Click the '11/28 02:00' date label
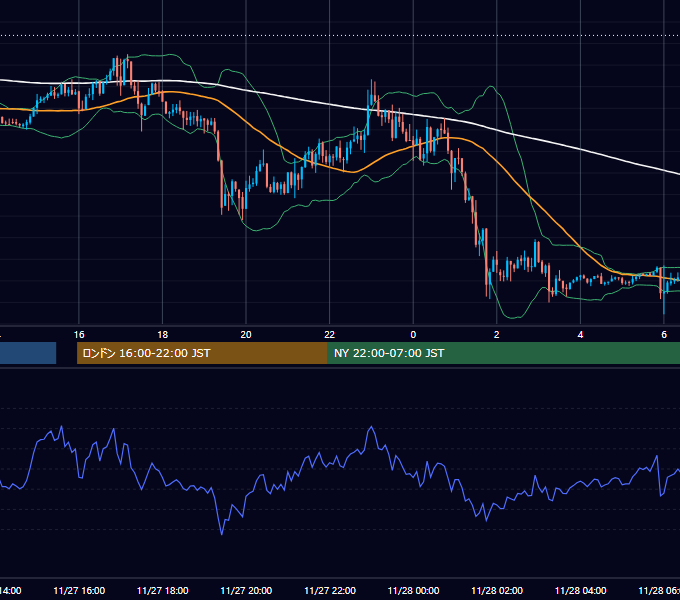The height and width of the screenshot is (600, 680). pos(497,590)
